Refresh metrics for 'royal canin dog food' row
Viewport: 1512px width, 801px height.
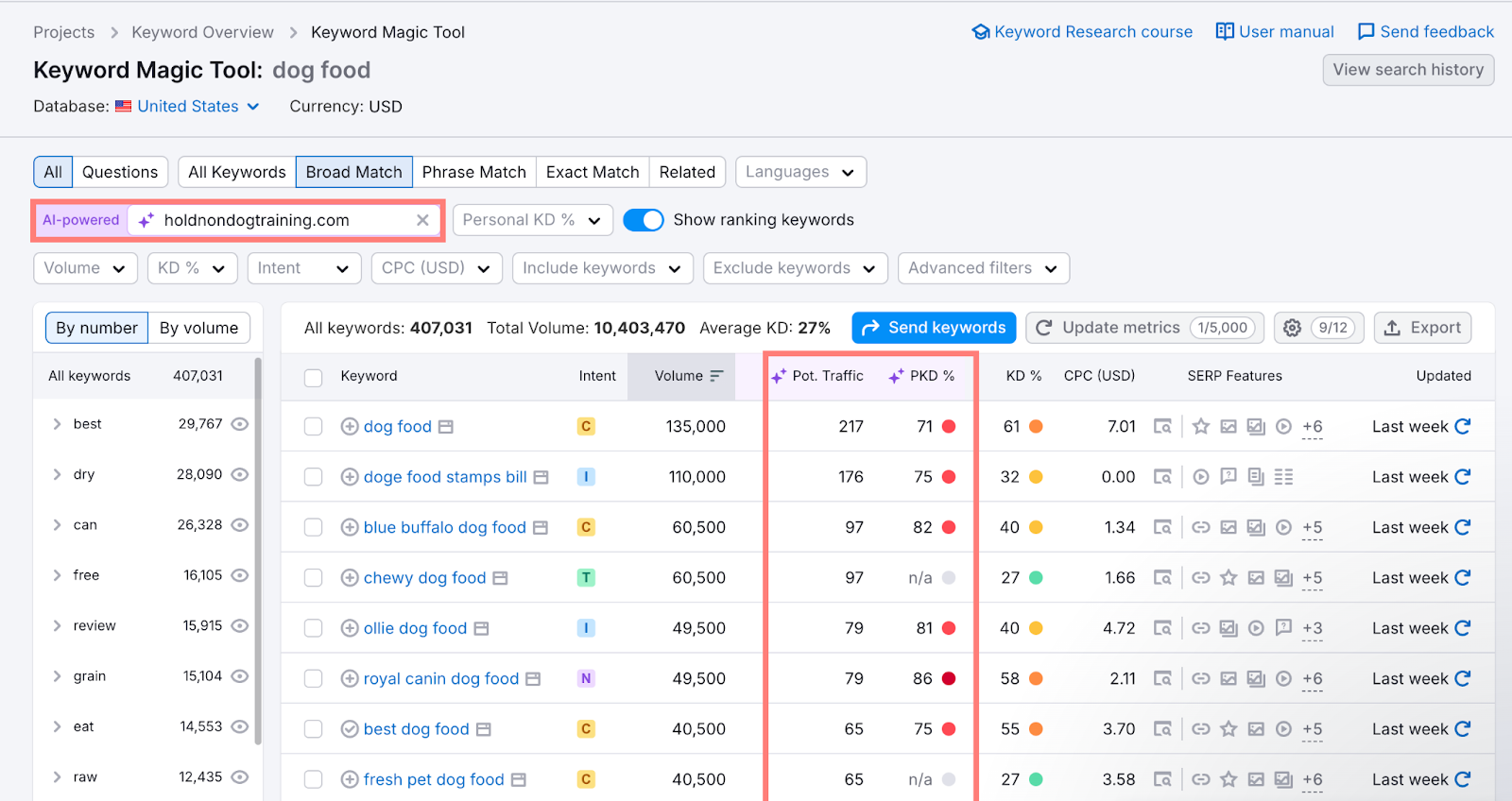pyautogui.click(x=1463, y=678)
